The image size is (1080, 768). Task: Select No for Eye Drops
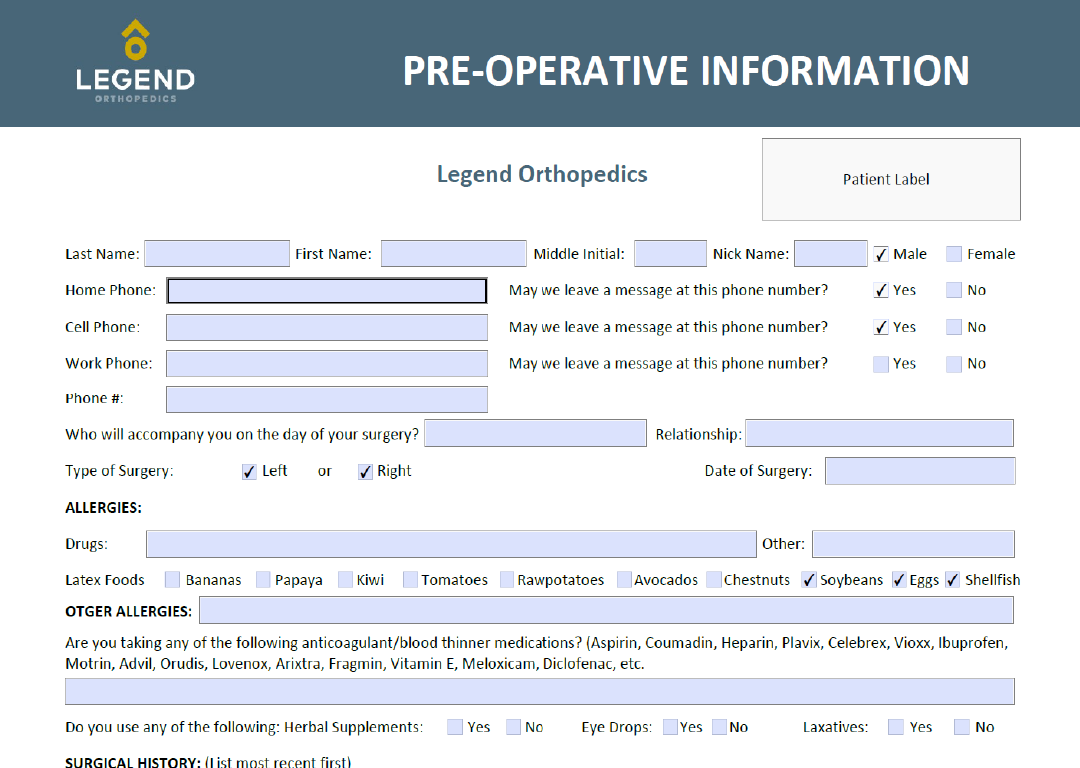719,728
